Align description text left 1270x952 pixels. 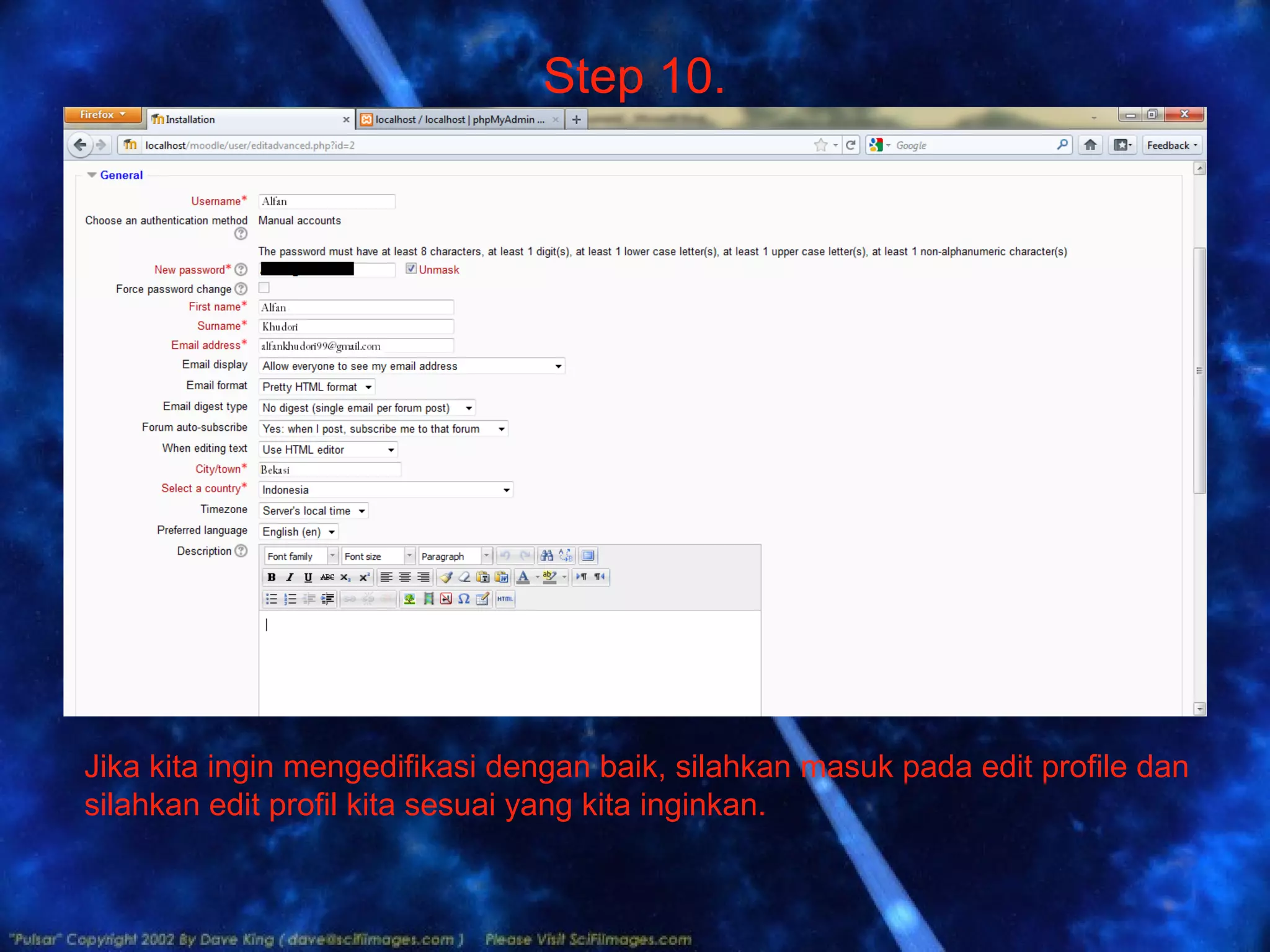[x=386, y=577]
